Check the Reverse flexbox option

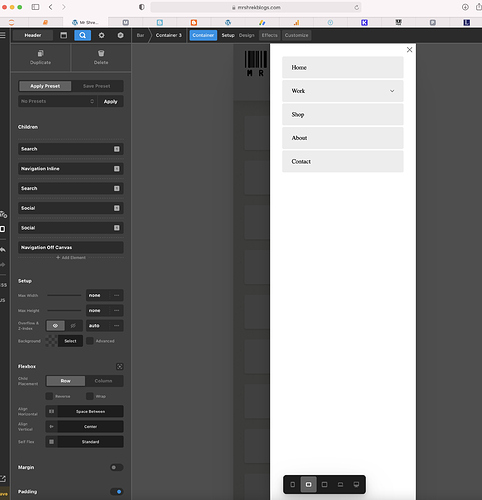(49, 396)
